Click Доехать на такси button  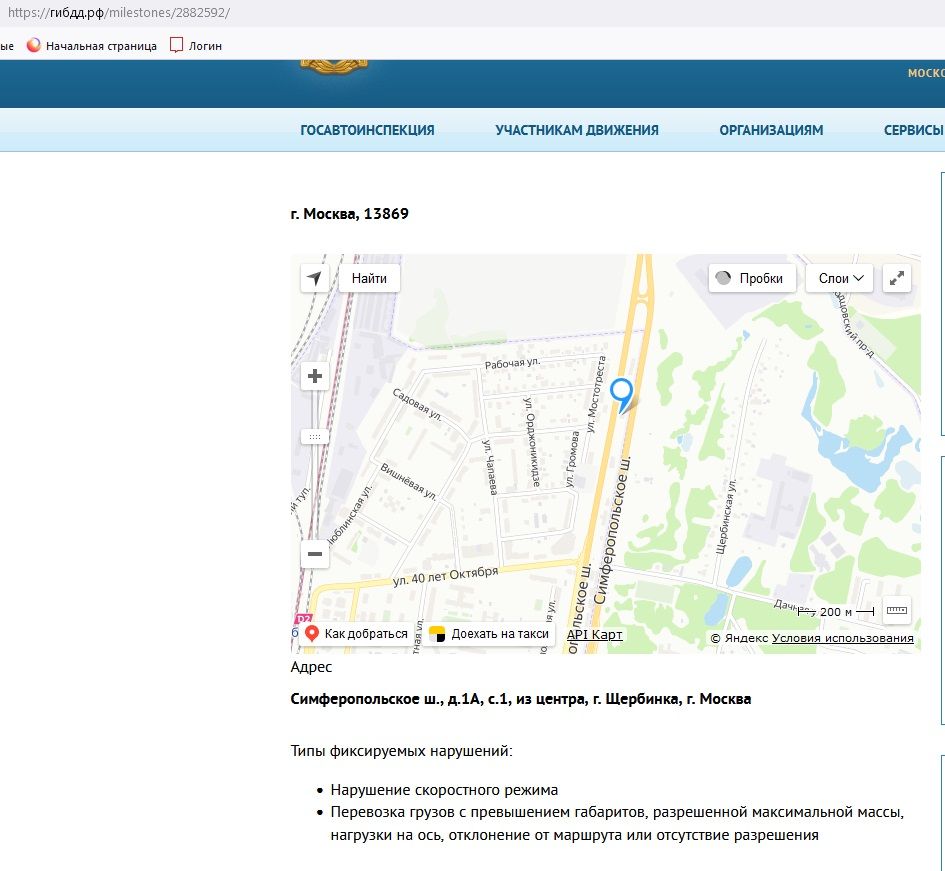[x=489, y=634]
